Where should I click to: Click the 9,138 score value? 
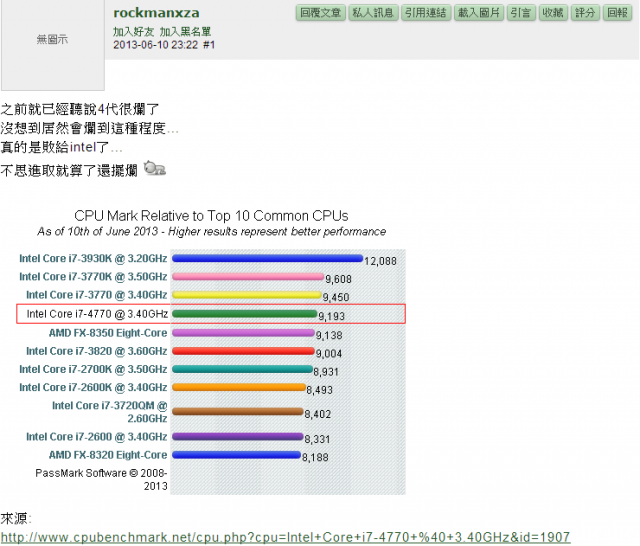[329, 335]
